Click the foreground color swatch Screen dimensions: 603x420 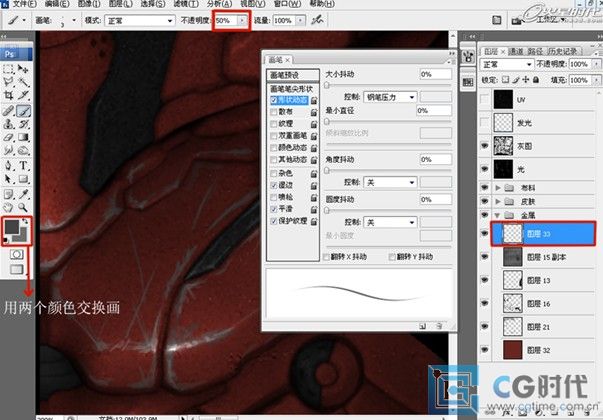11,227
